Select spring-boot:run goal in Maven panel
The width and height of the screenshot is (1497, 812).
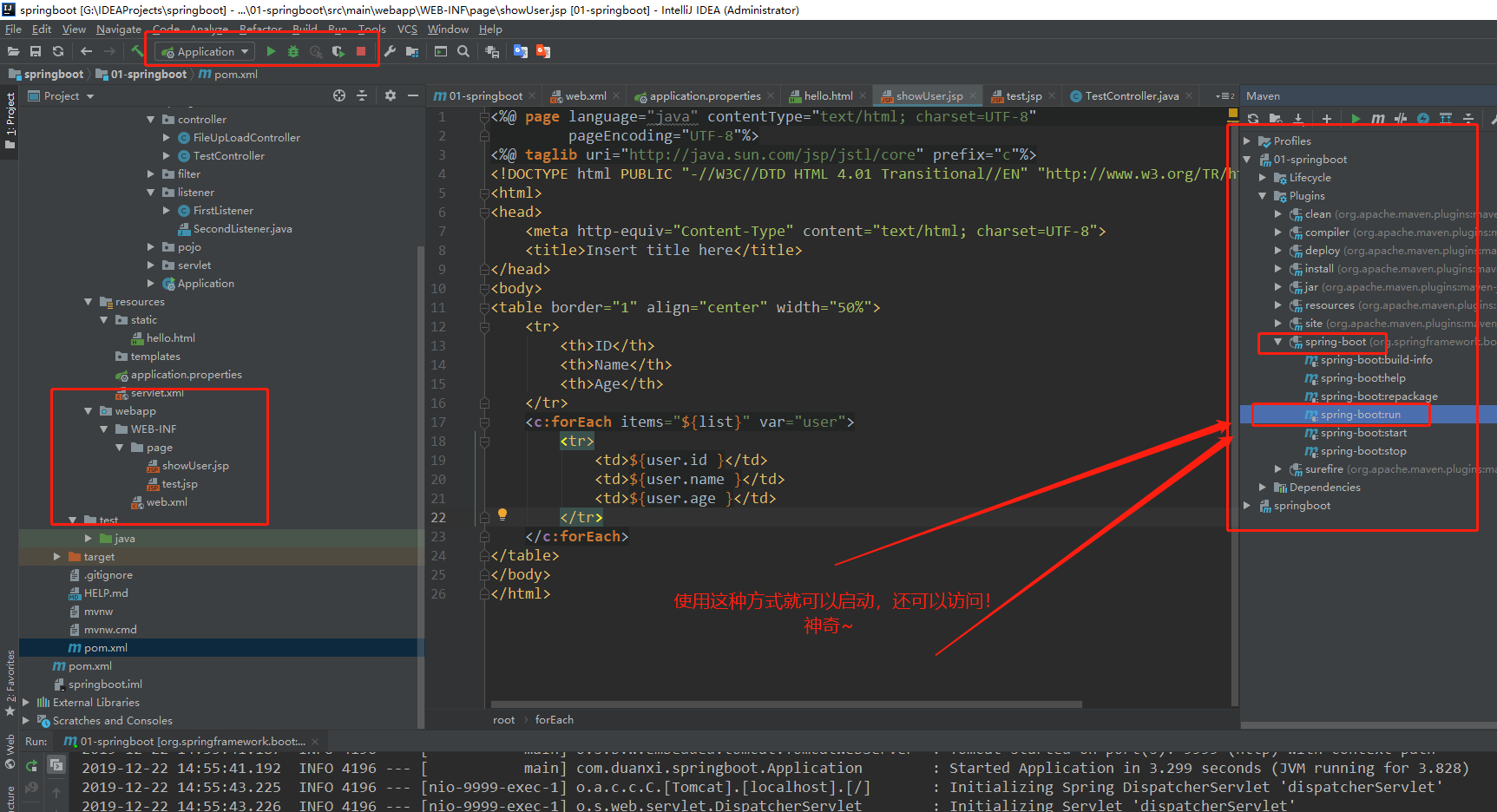(x=1360, y=415)
